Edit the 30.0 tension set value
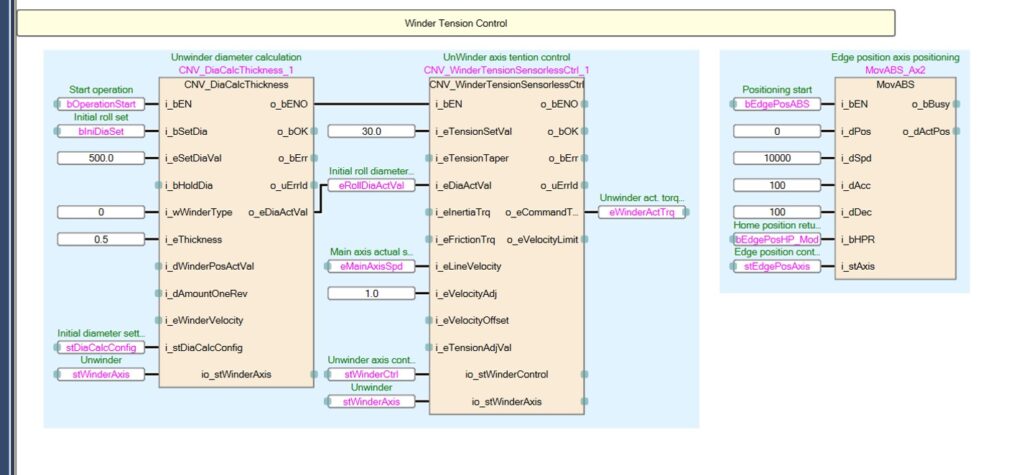This screenshot has width=1024, height=475. click(x=371, y=131)
